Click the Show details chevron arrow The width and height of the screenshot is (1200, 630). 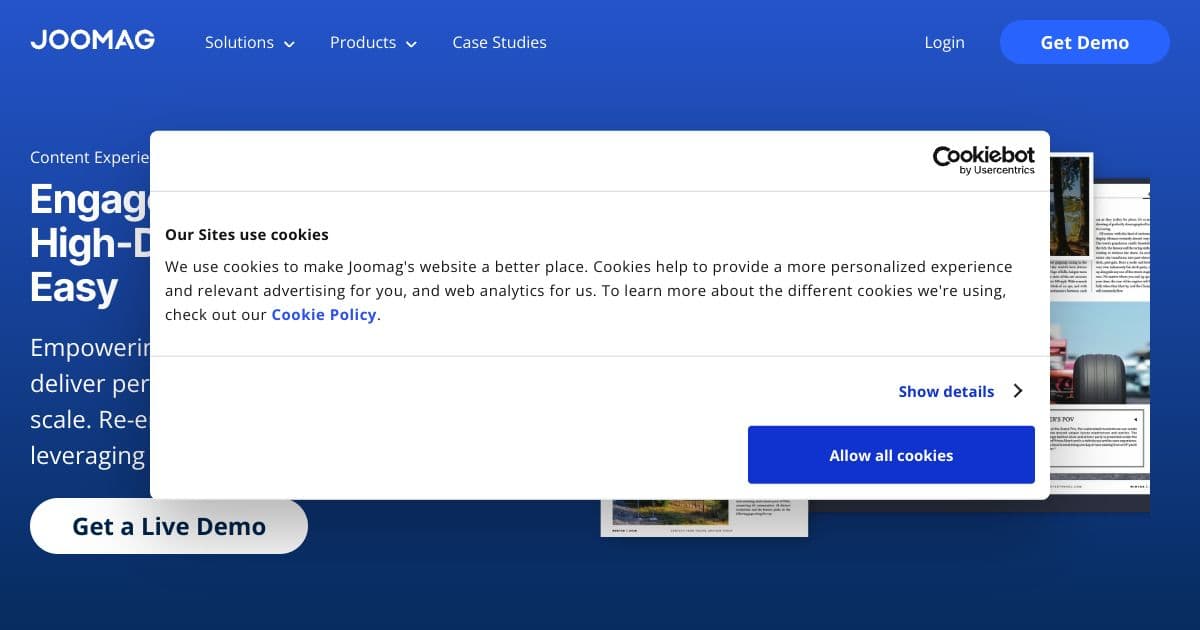coord(1018,391)
